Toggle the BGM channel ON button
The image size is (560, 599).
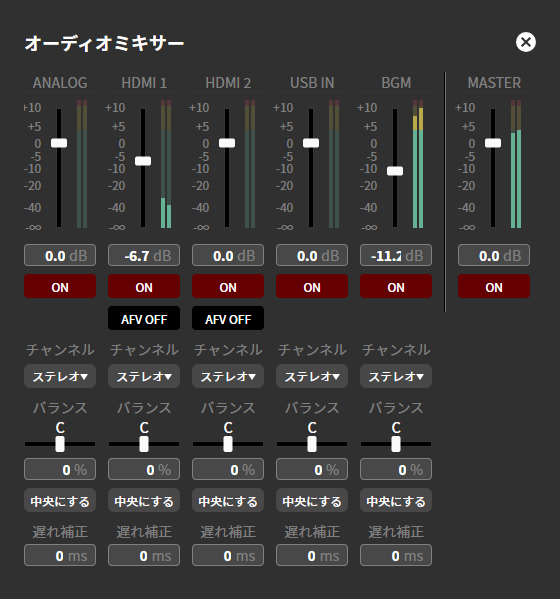[x=396, y=286]
